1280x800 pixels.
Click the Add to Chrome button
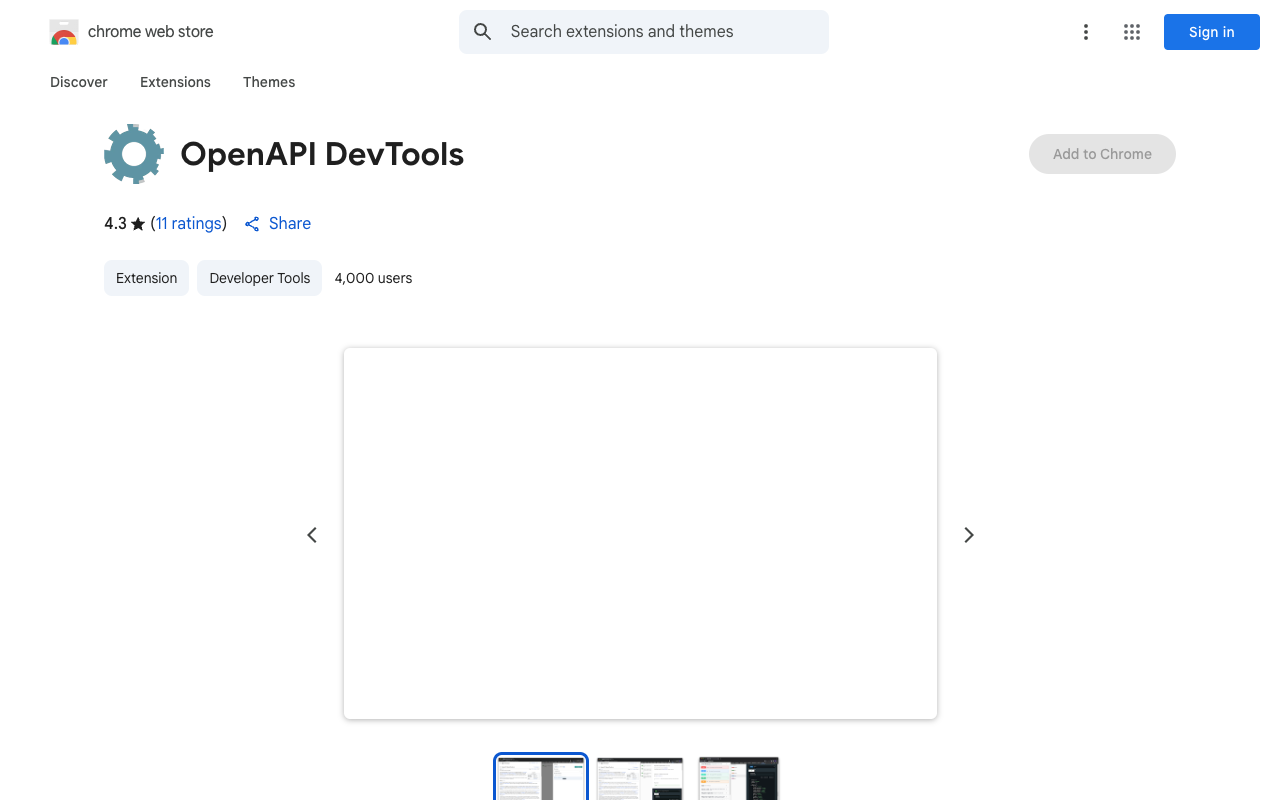point(1102,154)
